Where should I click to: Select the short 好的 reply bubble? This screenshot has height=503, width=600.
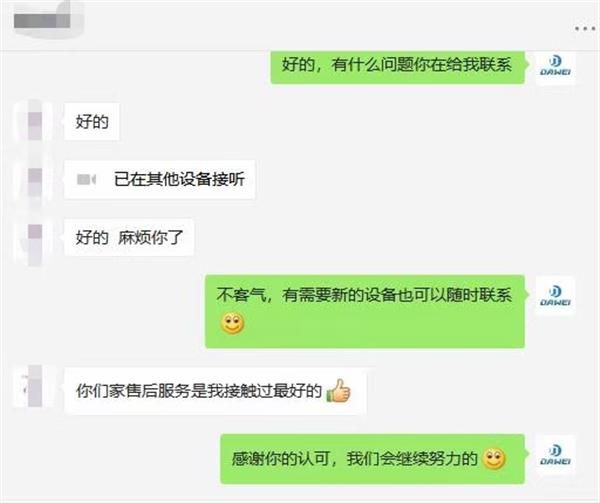pos(92,122)
